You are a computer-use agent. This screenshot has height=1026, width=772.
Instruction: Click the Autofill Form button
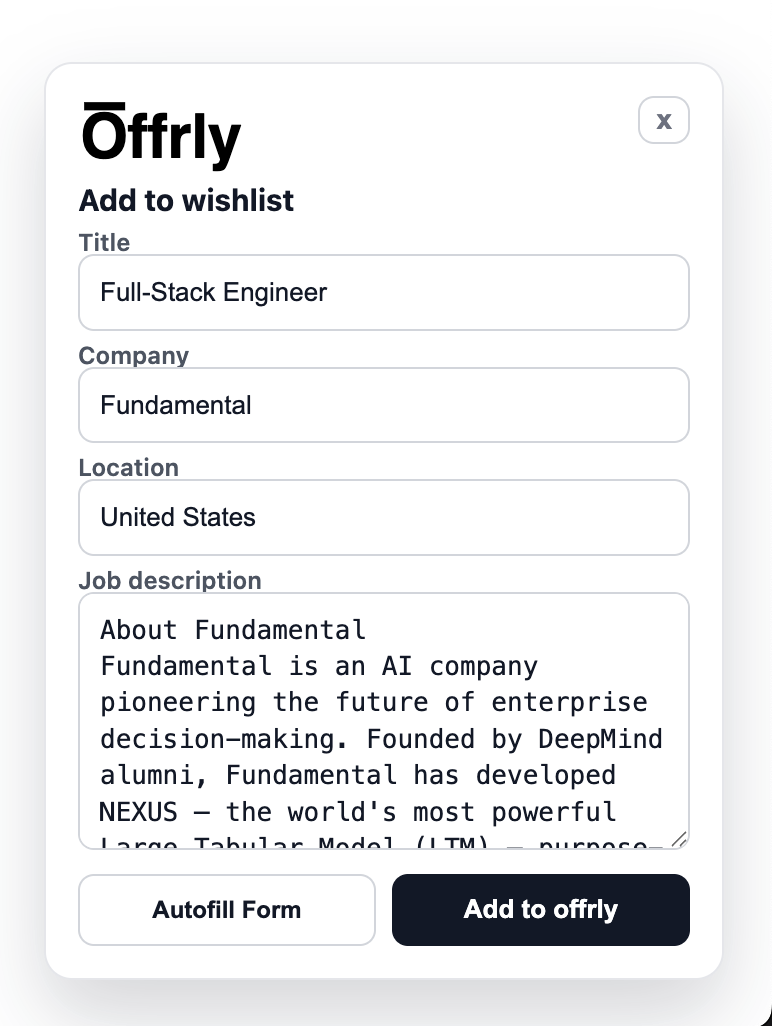click(227, 910)
